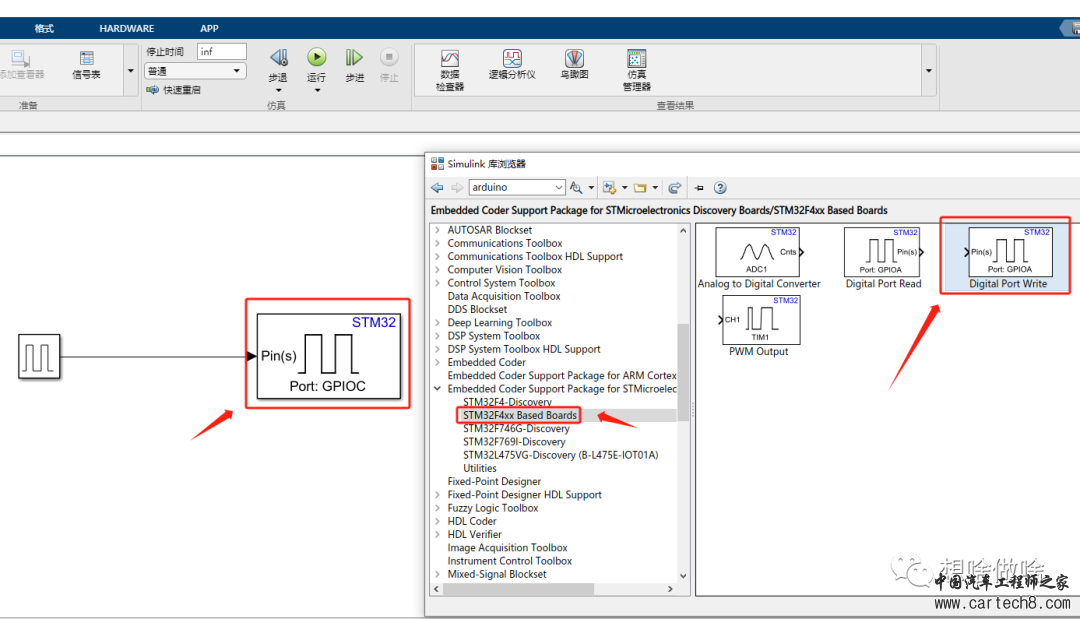1080x619 pixels.
Task: Select the Pulse Generator block on canvas
Action: pyautogui.click(x=39, y=357)
